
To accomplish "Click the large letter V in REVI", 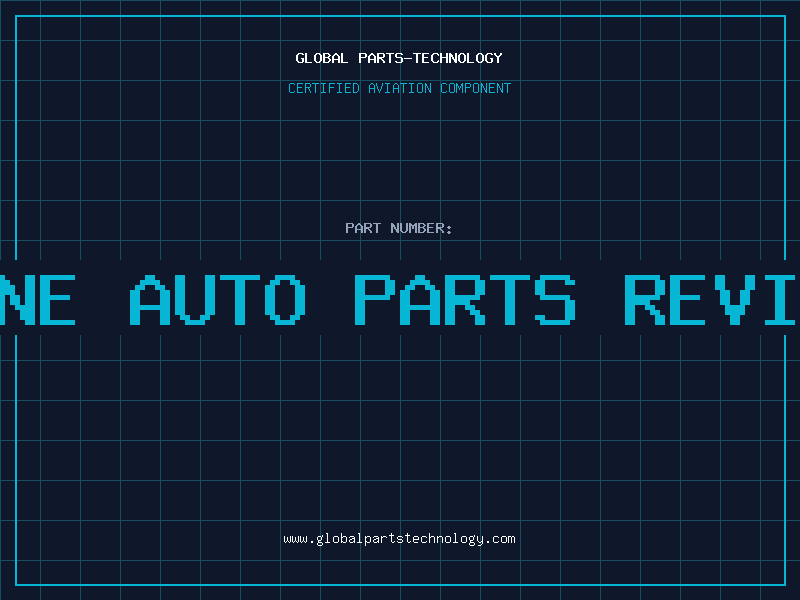I will point(735,299).
